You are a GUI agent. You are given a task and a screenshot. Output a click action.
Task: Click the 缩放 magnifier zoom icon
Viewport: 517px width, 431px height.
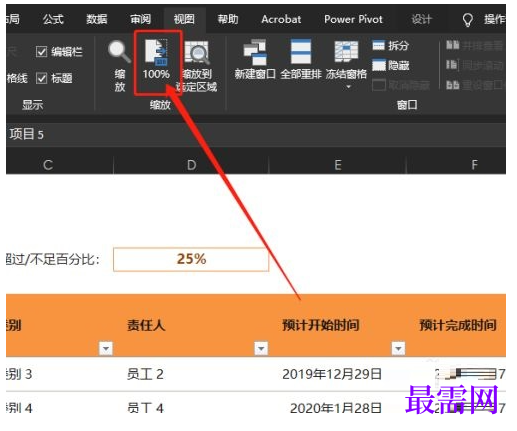pyautogui.click(x=119, y=52)
